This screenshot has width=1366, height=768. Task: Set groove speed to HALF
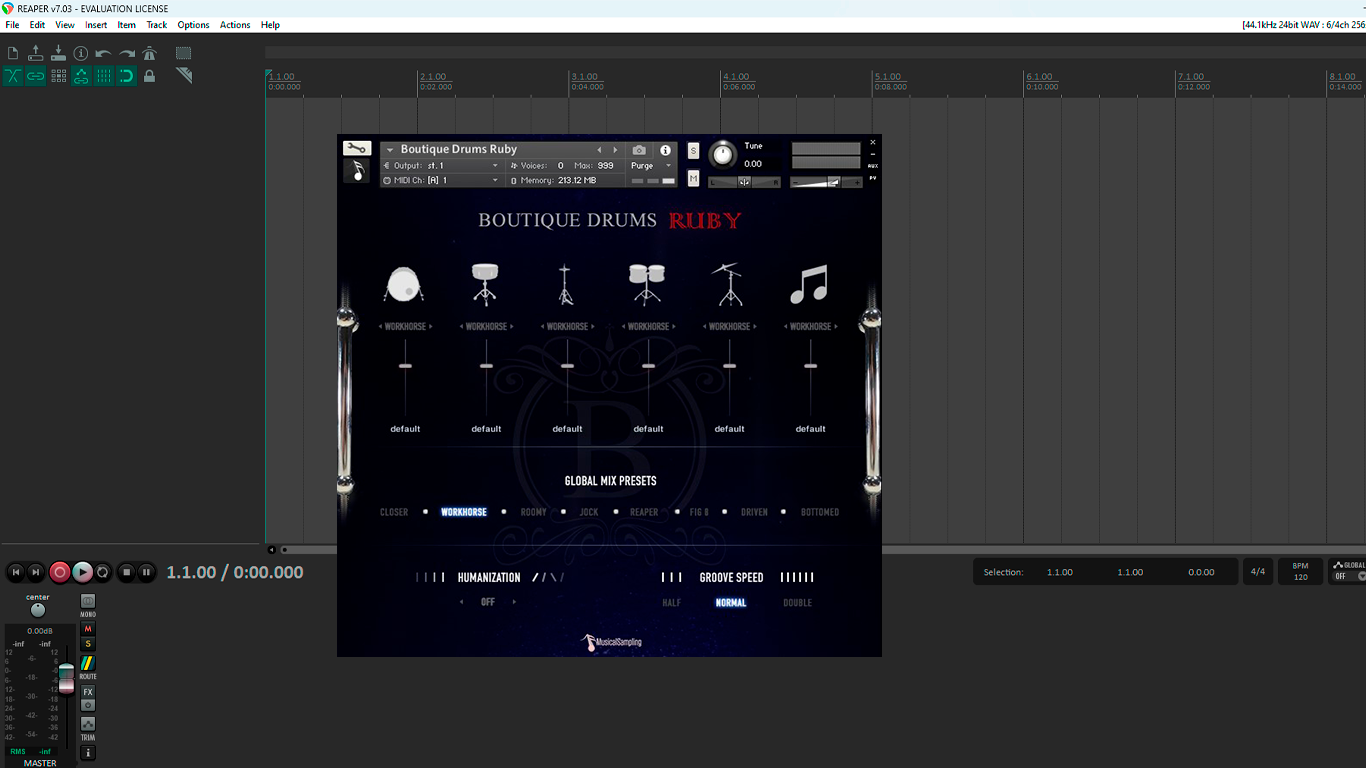click(672, 603)
